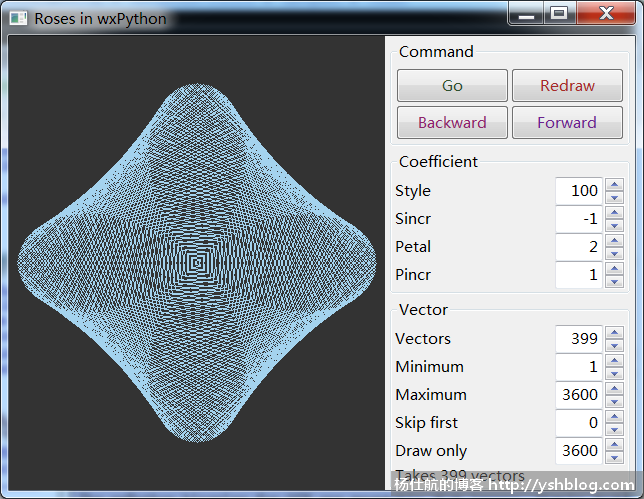Click the Roses in wxPython window icon
The height and width of the screenshot is (499, 644).
pos(18,18)
